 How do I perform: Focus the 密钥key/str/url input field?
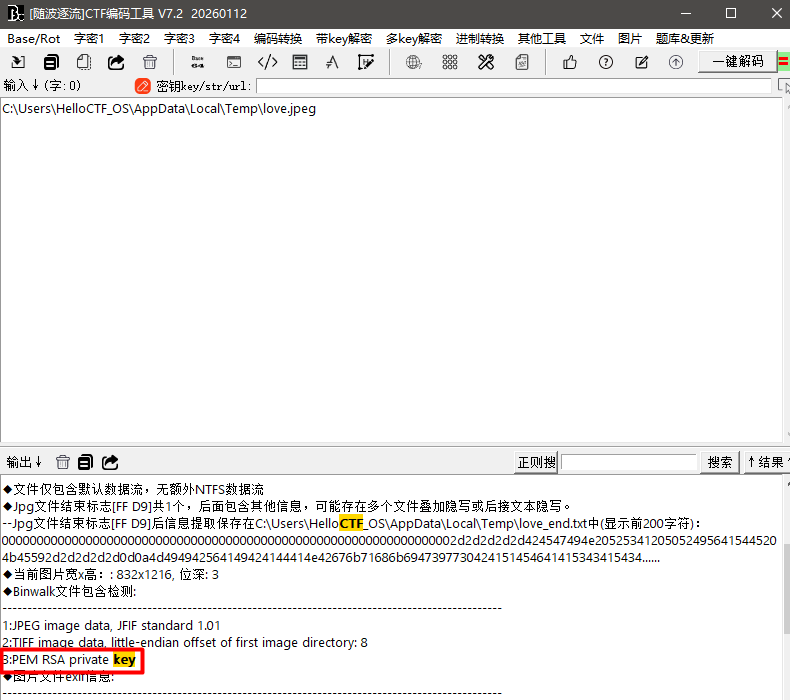513,86
